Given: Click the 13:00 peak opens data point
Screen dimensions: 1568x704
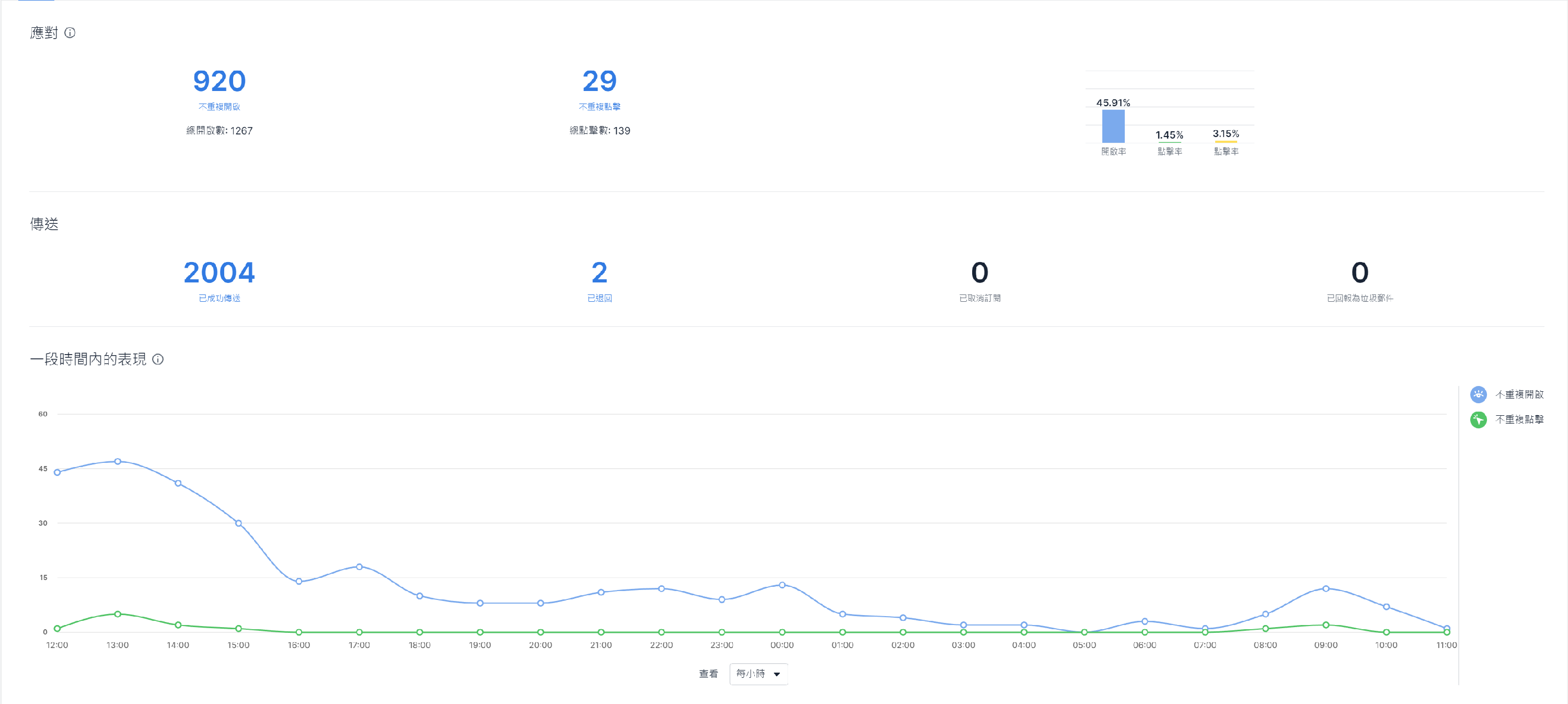Looking at the screenshot, I should [118, 462].
